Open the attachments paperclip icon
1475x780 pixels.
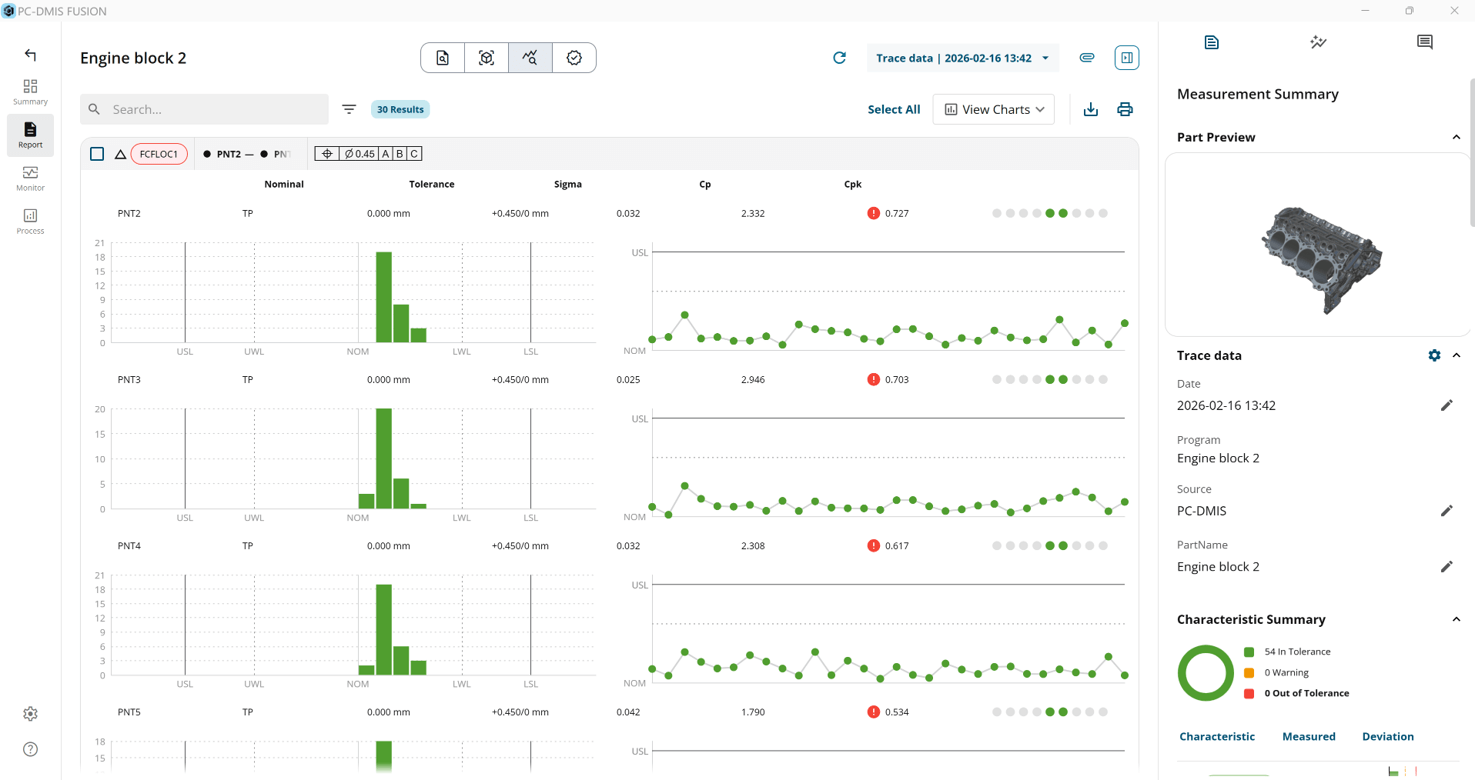(1087, 58)
